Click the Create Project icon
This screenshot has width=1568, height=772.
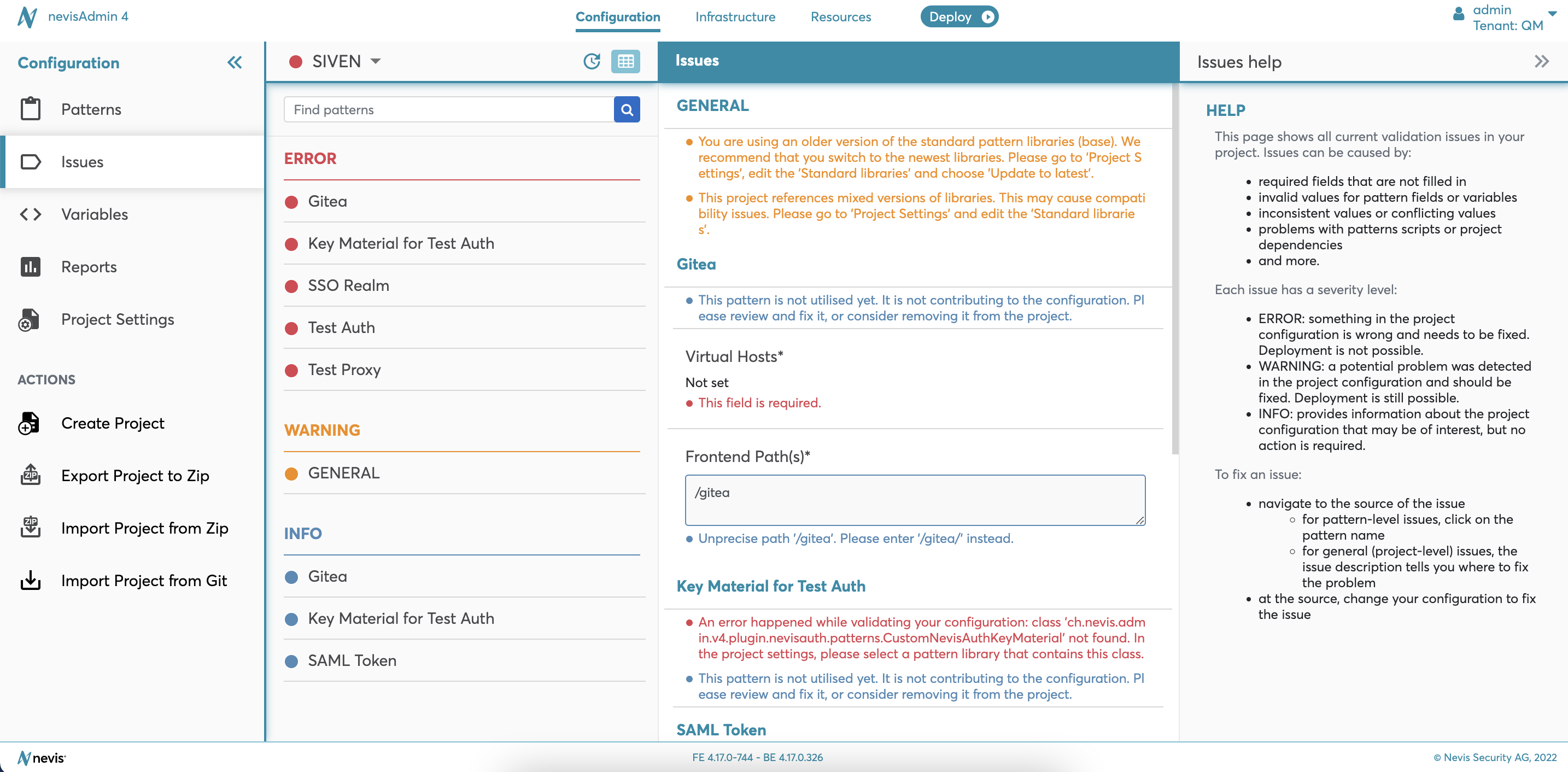coord(29,423)
